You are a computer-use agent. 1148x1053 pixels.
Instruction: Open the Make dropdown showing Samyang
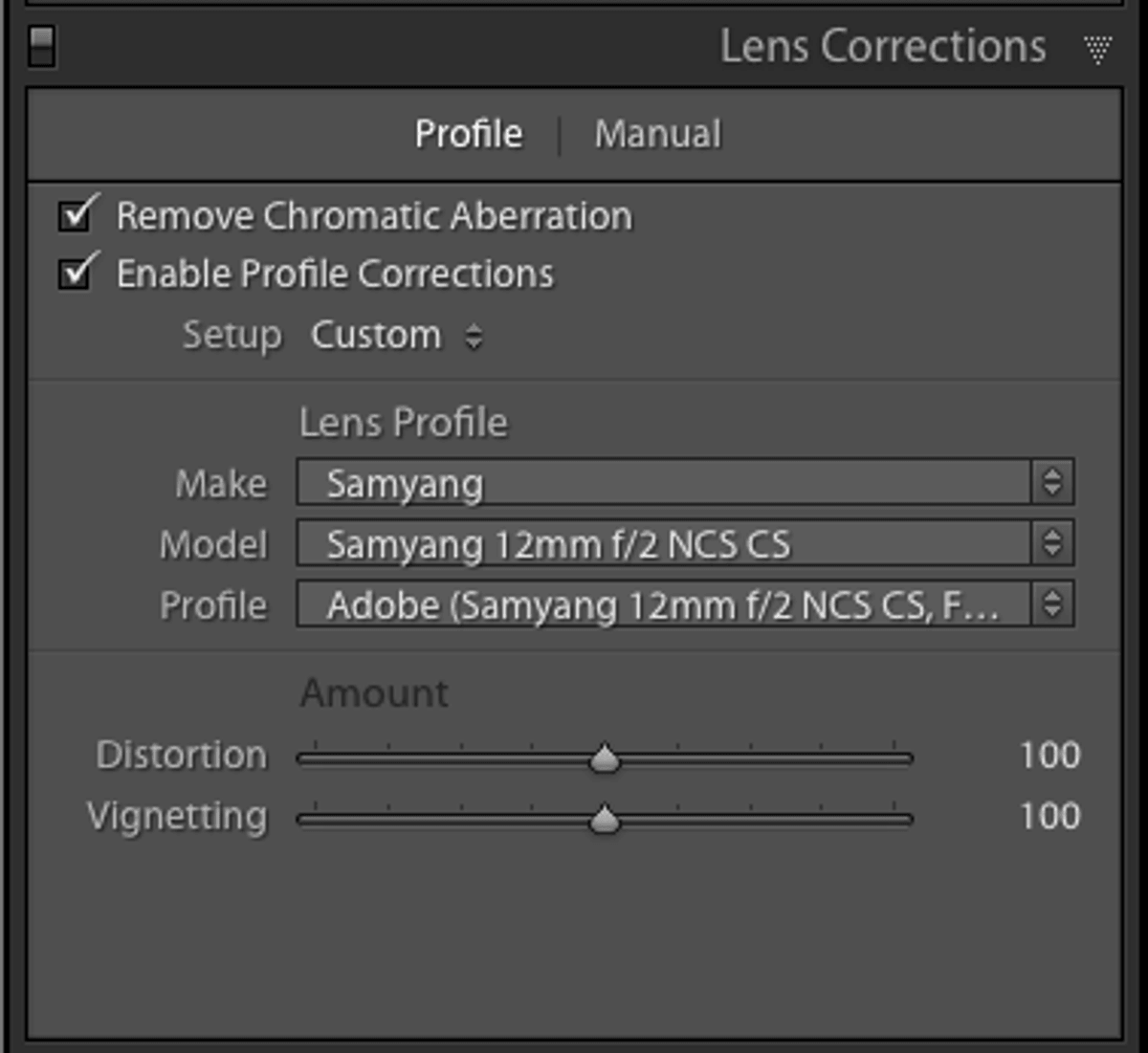(685, 483)
